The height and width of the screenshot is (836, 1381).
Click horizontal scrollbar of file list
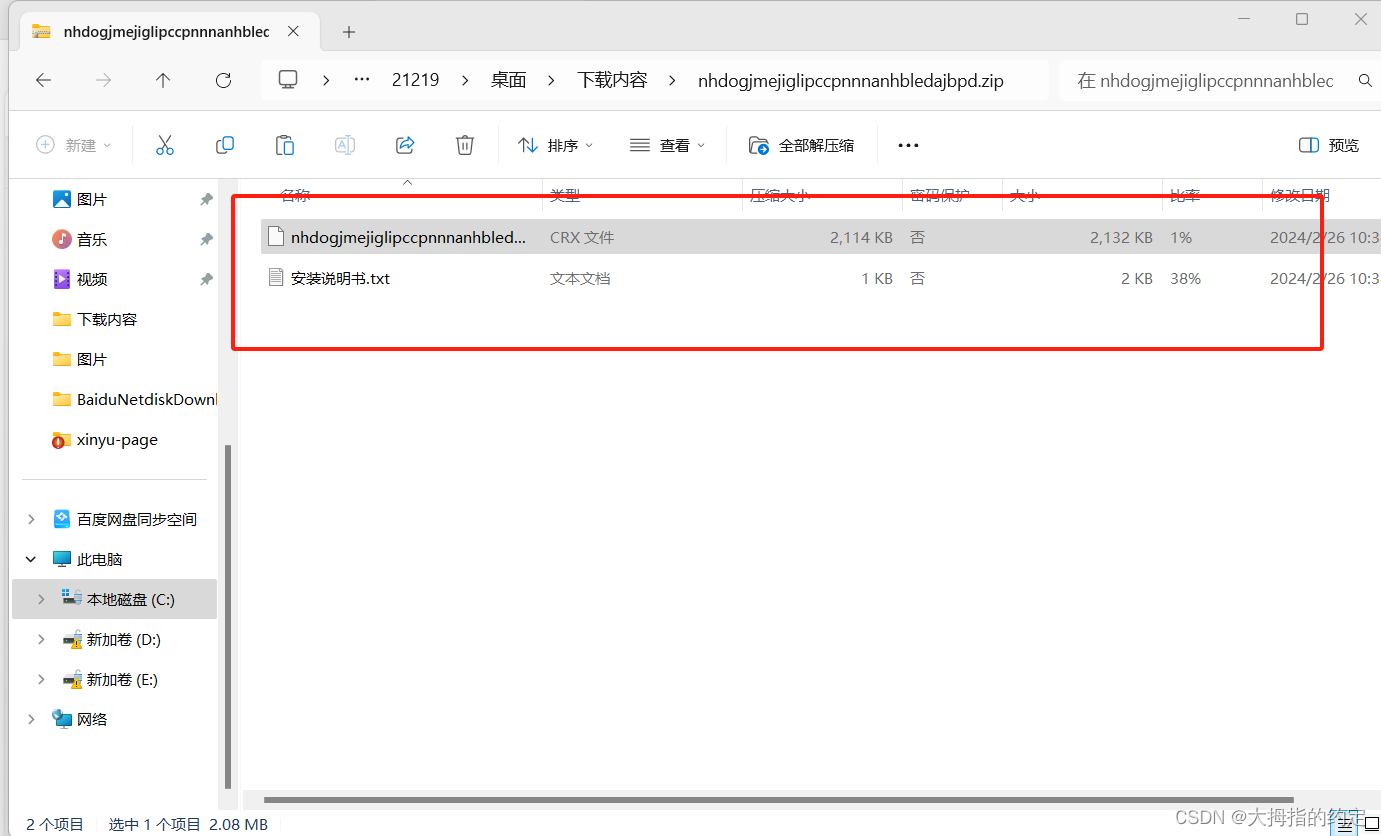[778, 799]
